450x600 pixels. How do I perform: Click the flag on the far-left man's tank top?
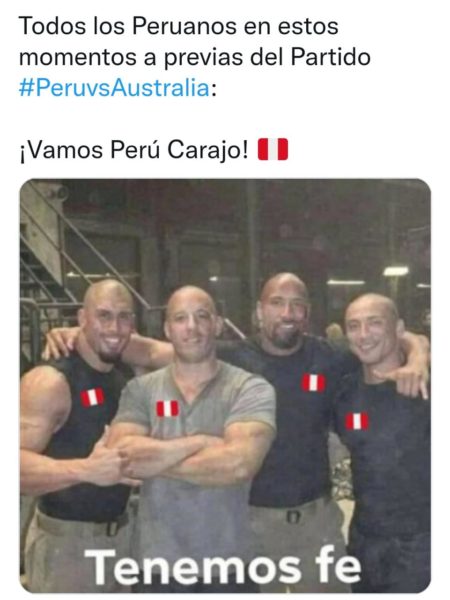click(x=92, y=397)
